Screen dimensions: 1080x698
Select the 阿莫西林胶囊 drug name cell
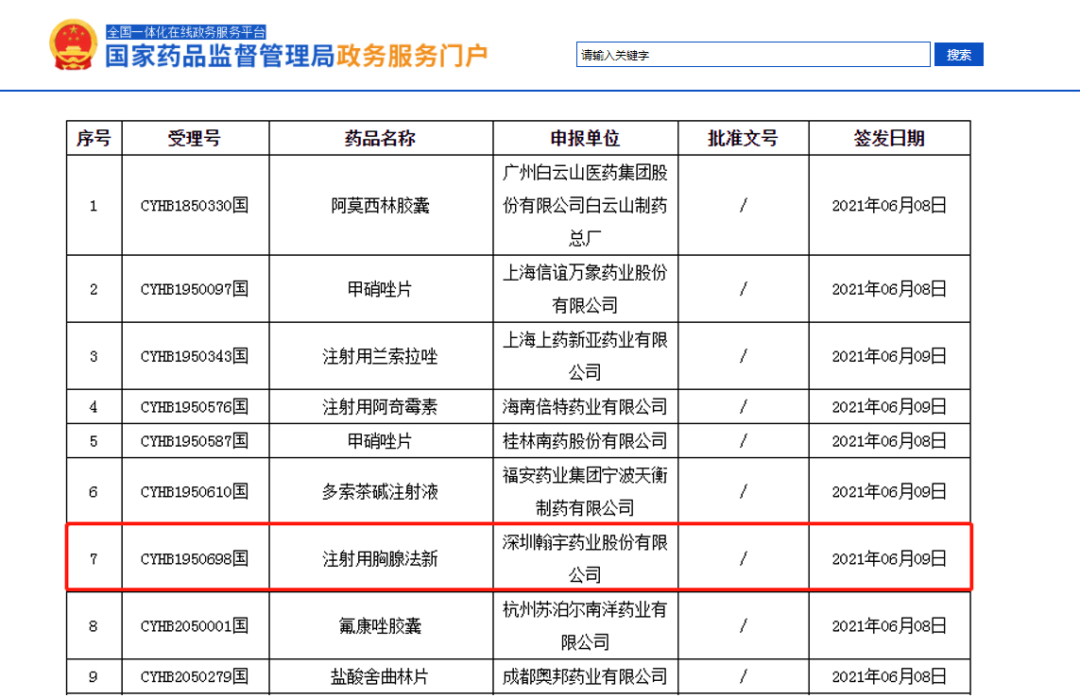[380, 206]
